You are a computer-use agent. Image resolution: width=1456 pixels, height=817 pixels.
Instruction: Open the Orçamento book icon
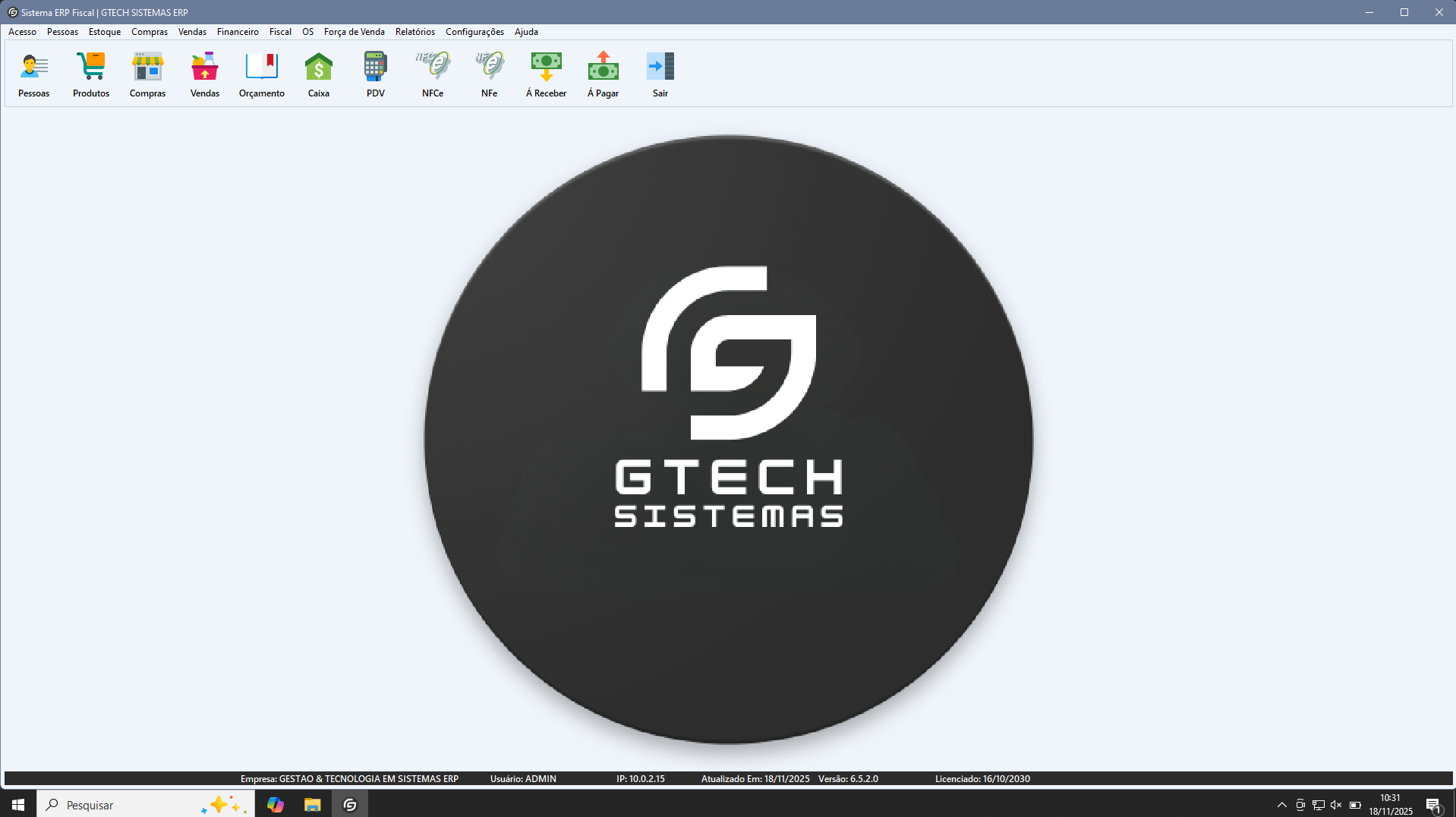tap(261, 68)
